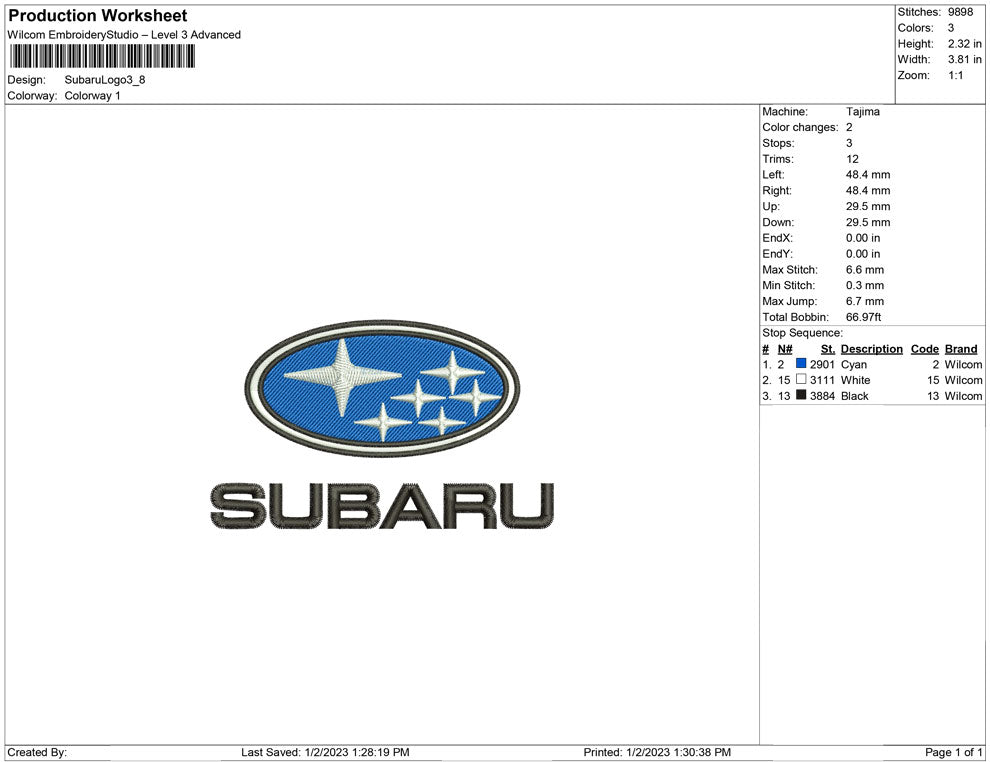Click the SubaruLogo3_8 design name

tap(104, 79)
